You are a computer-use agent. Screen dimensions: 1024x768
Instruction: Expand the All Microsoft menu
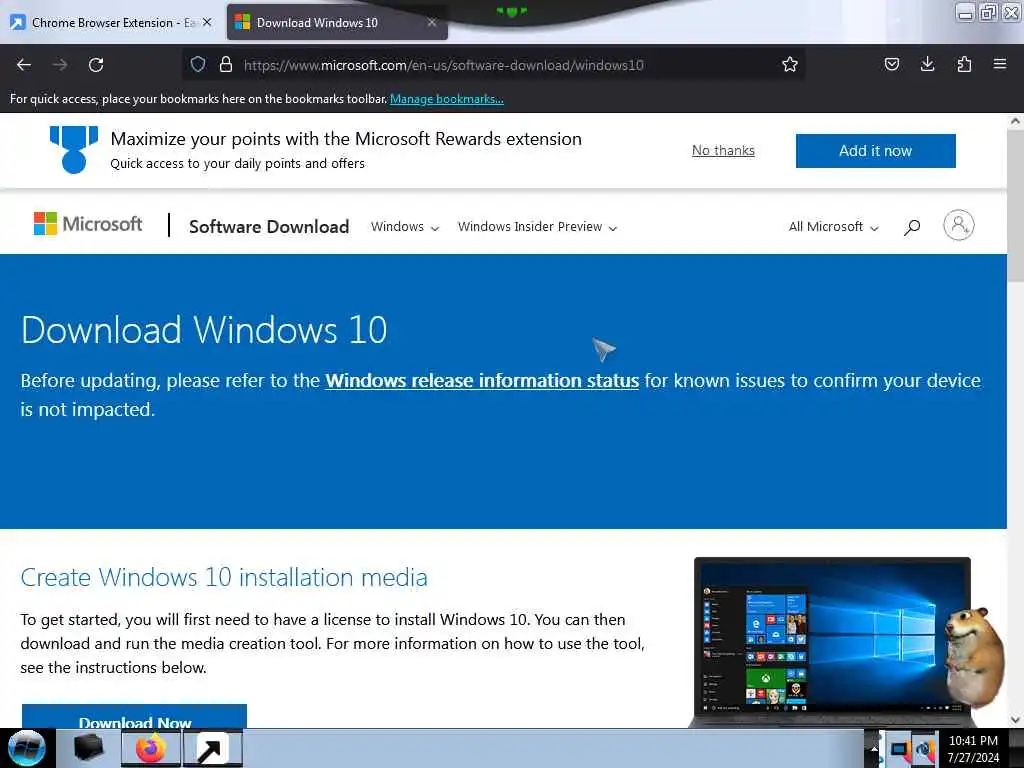click(x=833, y=227)
